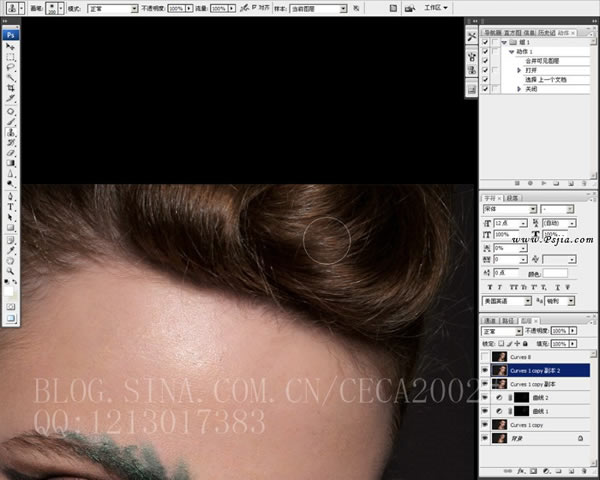Select the Dodge tool

(10, 184)
